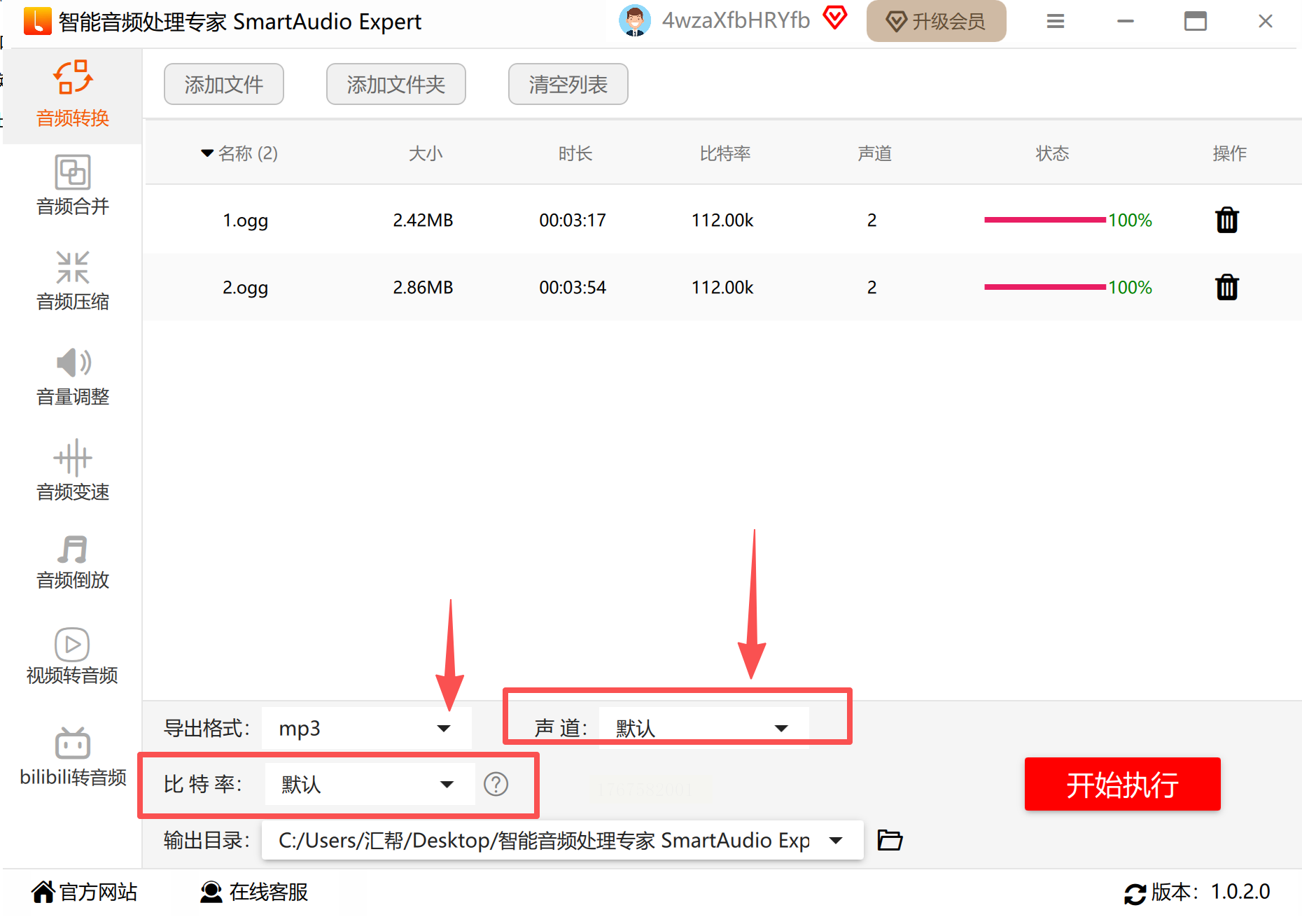Click the 比特率 column header
Image resolution: width=1302 pixels, height=924 pixels.
725,153
